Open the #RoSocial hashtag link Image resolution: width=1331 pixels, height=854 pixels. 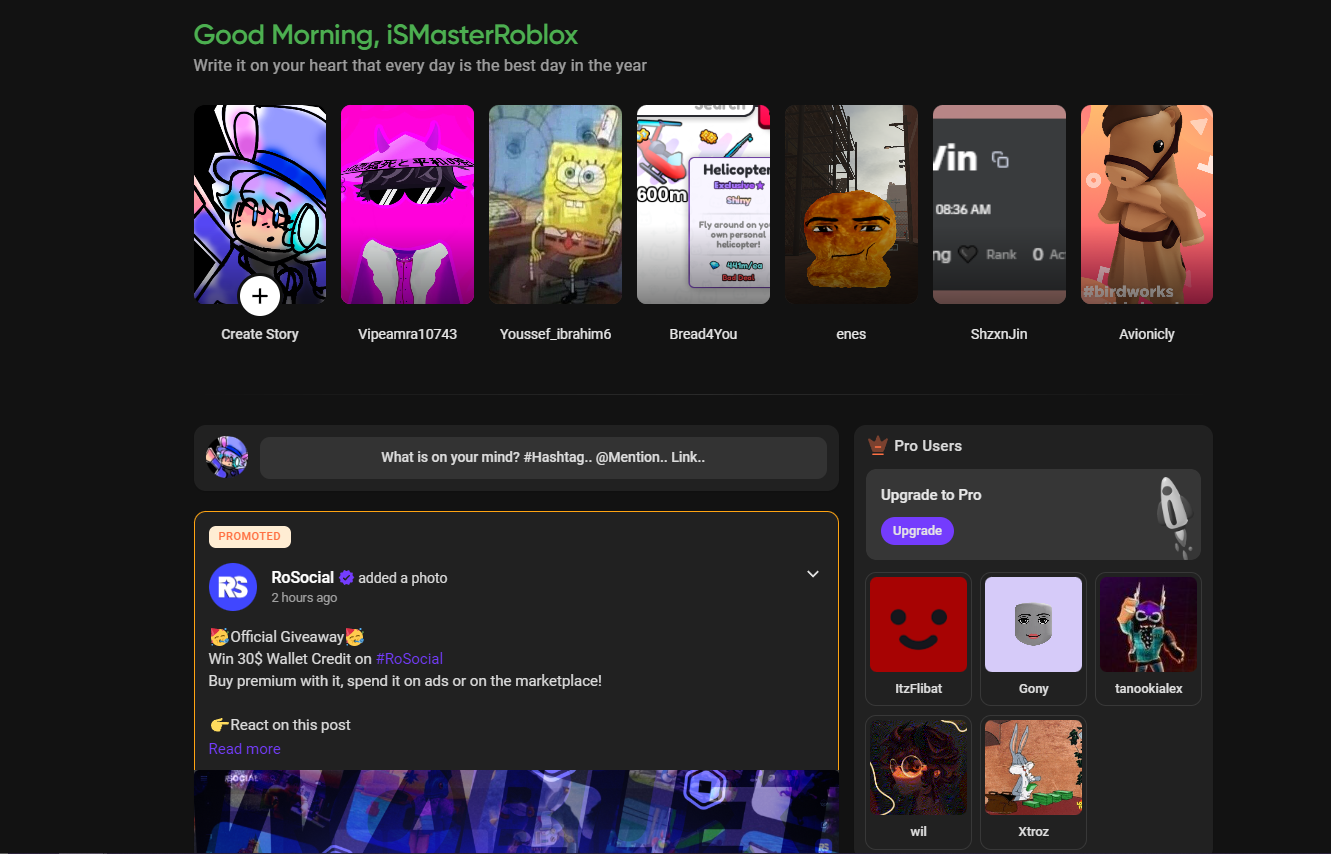[409, 659]
